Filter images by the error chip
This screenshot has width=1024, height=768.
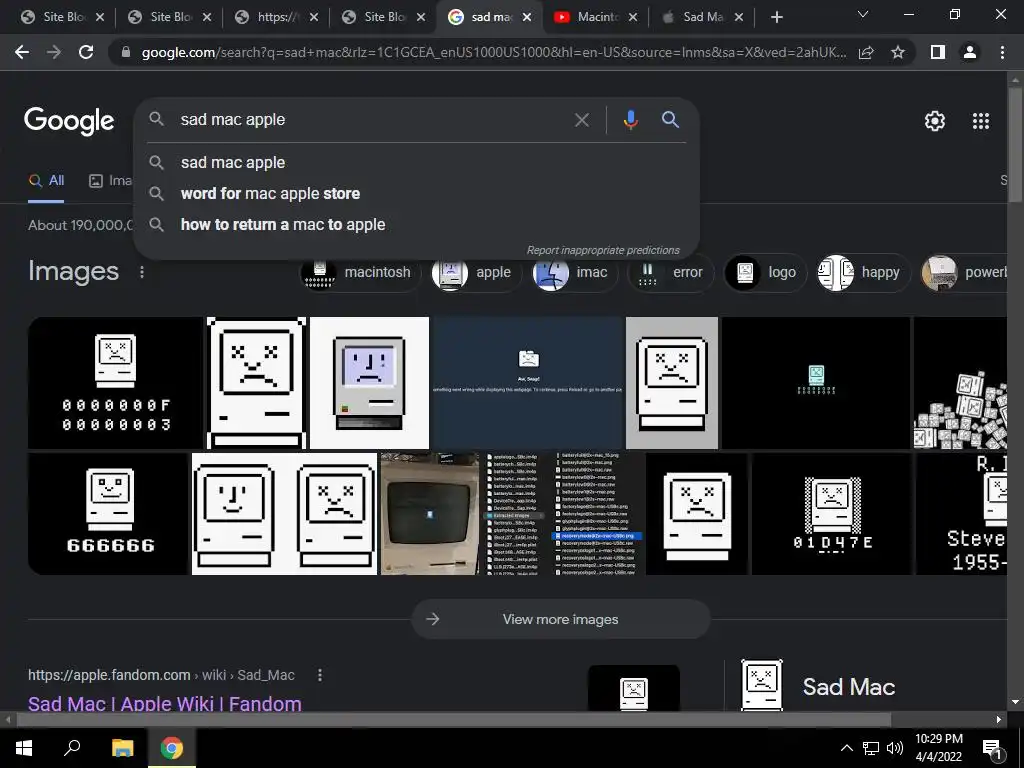click(x=671, y=272)
